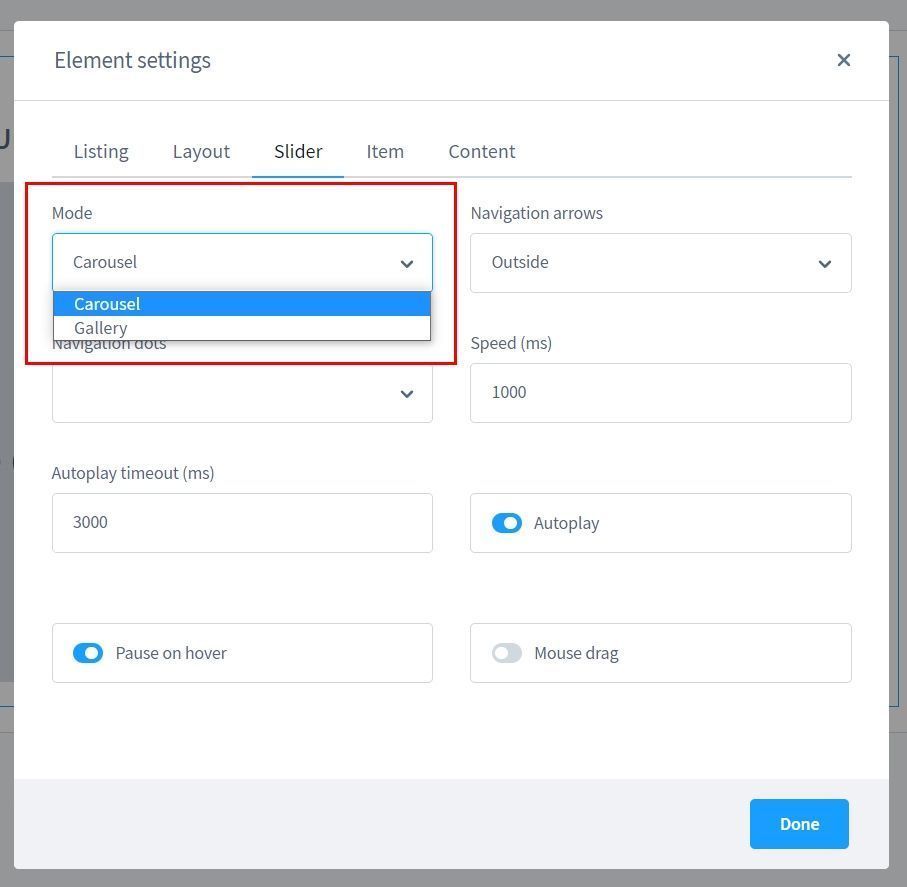Open the Navigation dots combo box
Image resolution: width=907 pixels, height=887 pixels.
pyautogui.click(x=242, y=393)
